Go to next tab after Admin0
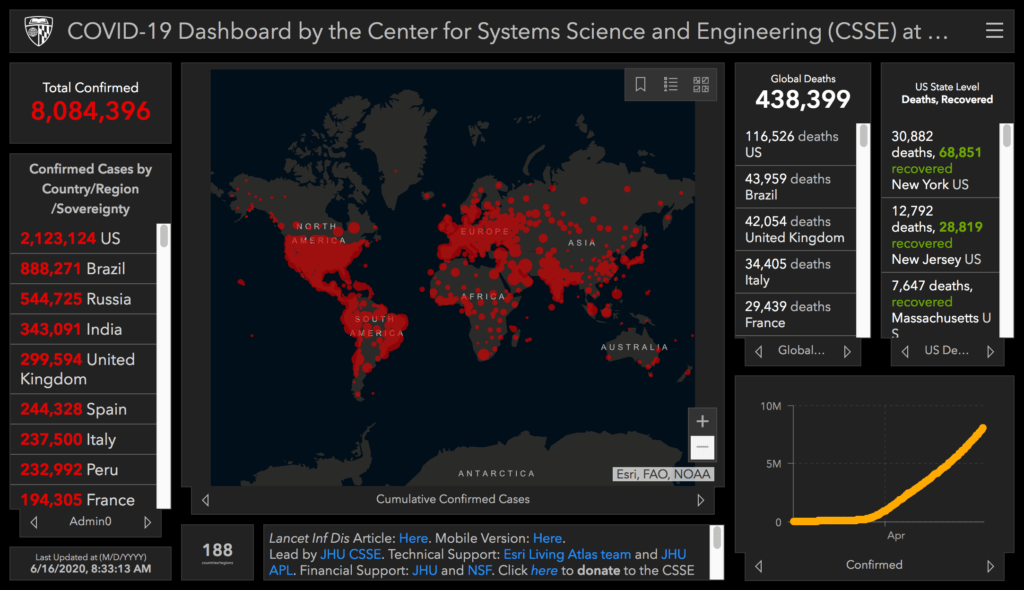This screenshot has height=590, width=1024. click(148, 522)
